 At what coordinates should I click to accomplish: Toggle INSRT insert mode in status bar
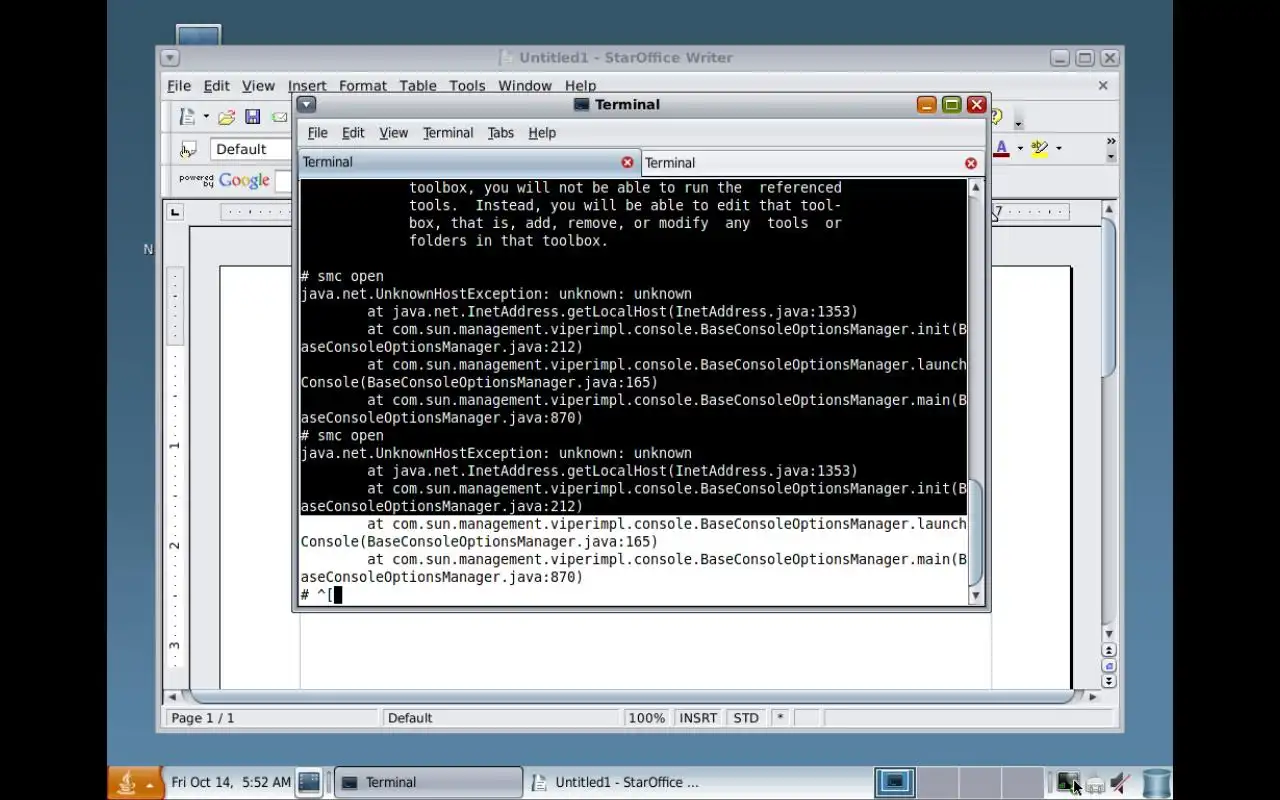[698, 718]
